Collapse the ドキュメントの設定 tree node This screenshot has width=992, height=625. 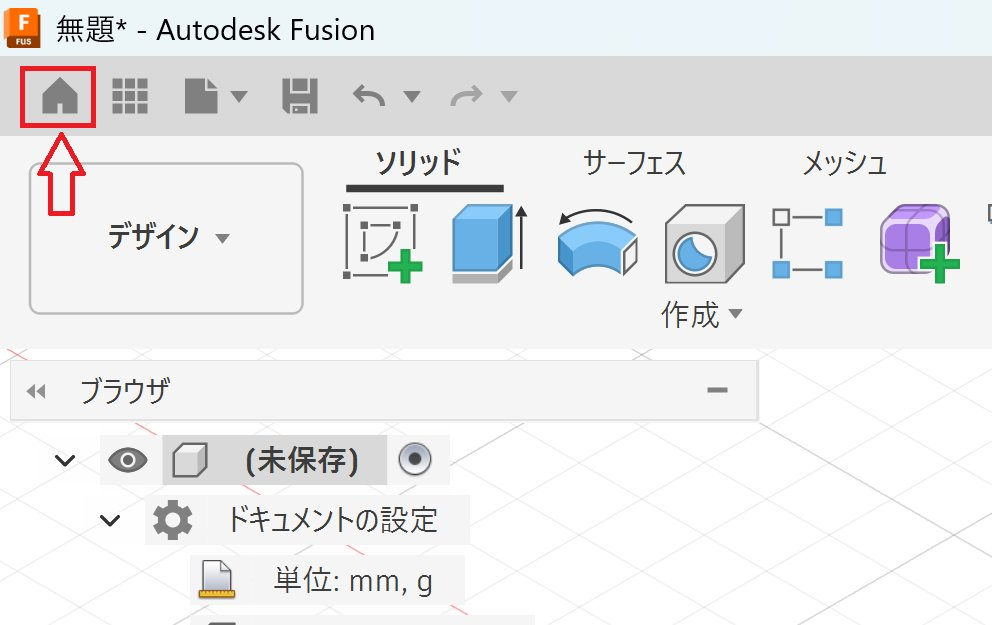click(110, 520)
